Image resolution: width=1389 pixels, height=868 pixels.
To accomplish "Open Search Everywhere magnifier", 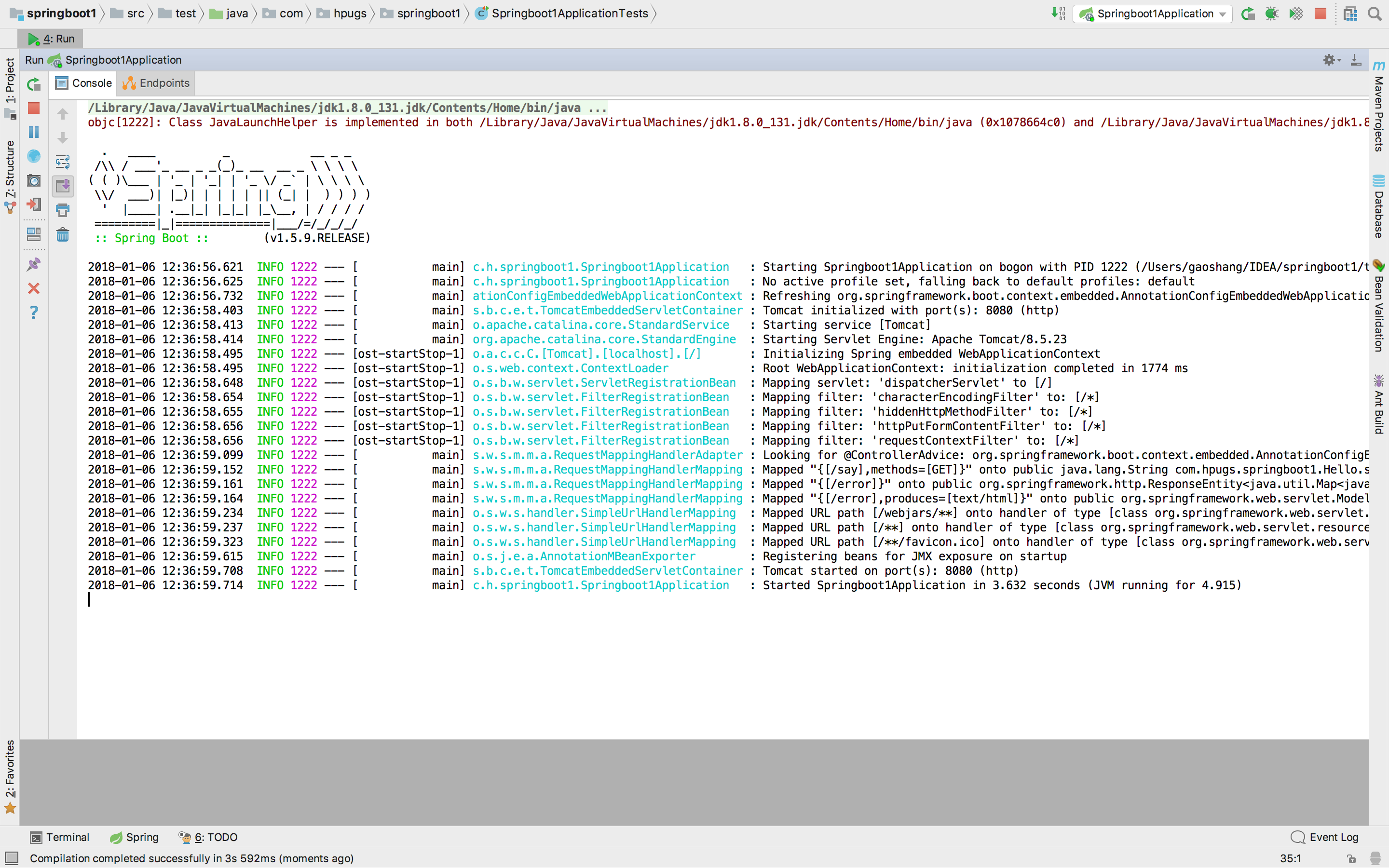I will coord(1374,13).
